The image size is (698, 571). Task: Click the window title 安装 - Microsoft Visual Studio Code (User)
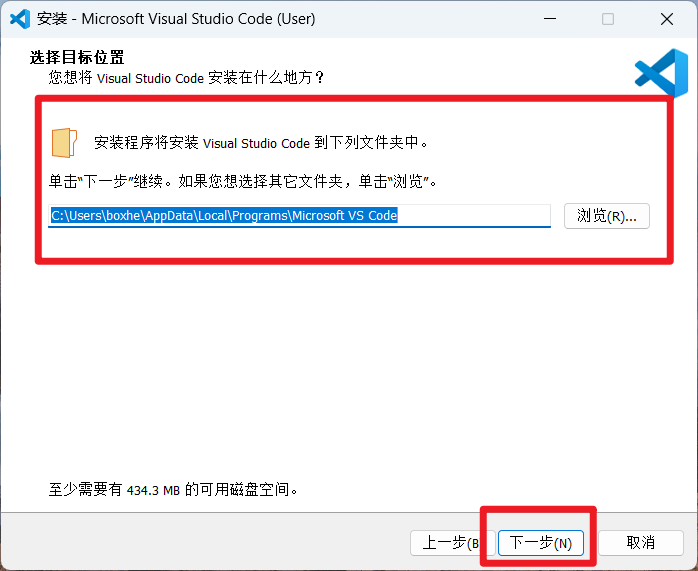point(176,19)
